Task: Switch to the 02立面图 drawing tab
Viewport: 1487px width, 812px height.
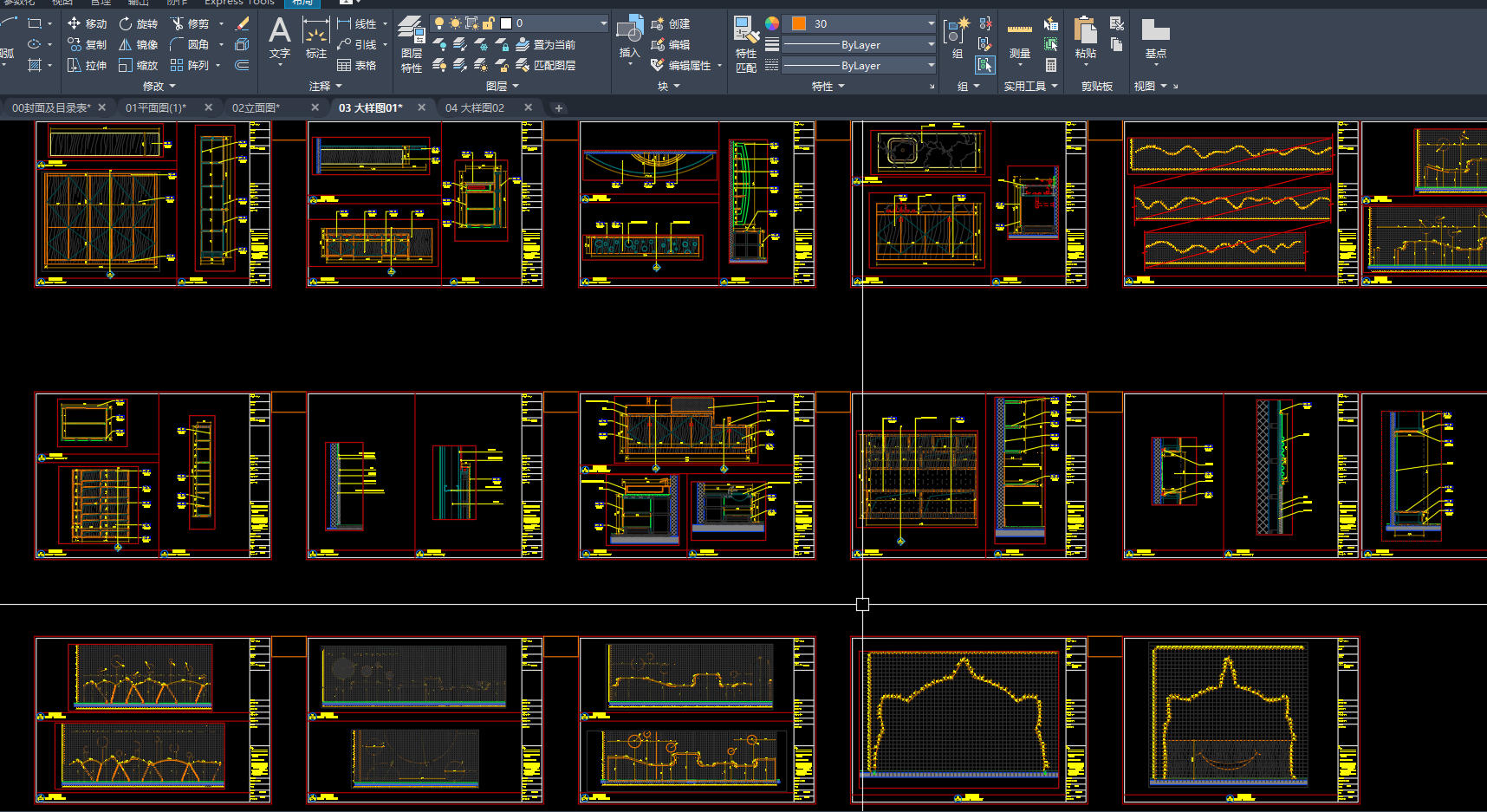Action: click(x=256, y=107)
